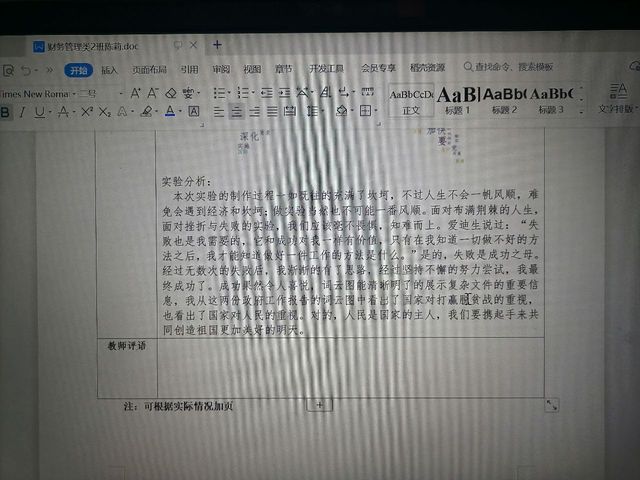Switch to the 页面布局 tab

149,70
